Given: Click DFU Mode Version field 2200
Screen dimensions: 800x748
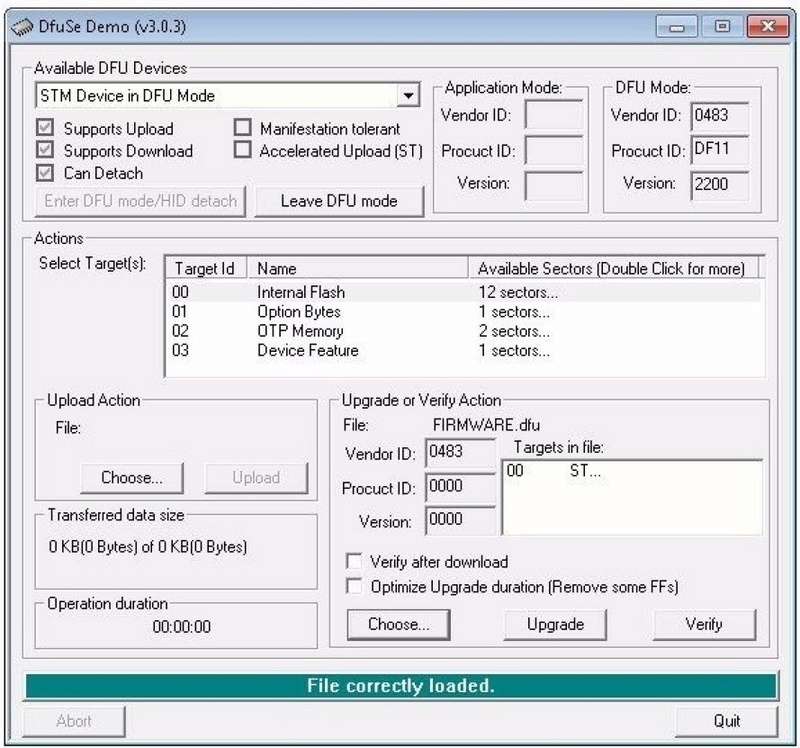Looking at the screenshot, I should pos(720,186).
